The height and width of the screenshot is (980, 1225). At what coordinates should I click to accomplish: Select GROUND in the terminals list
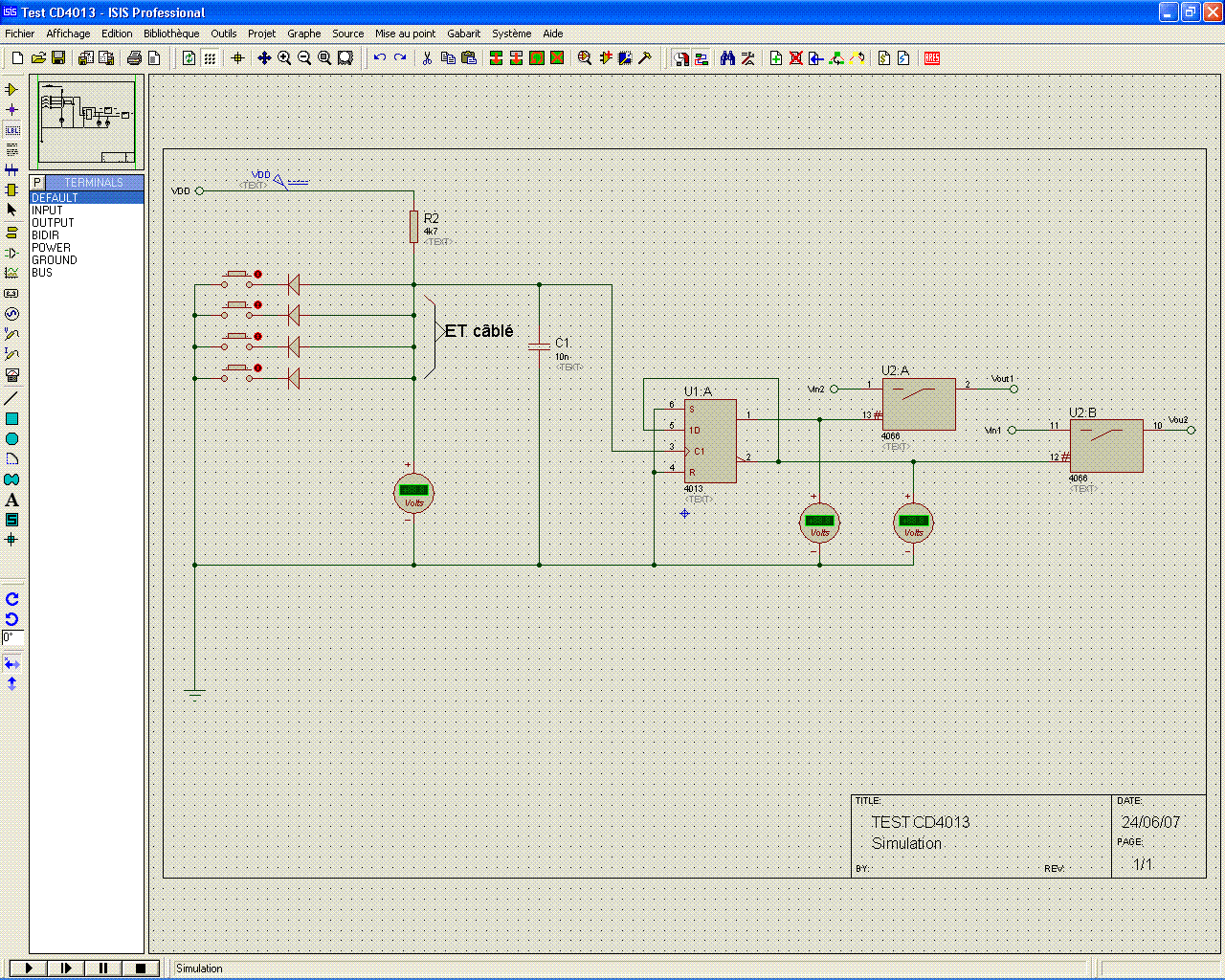[55, 260]
